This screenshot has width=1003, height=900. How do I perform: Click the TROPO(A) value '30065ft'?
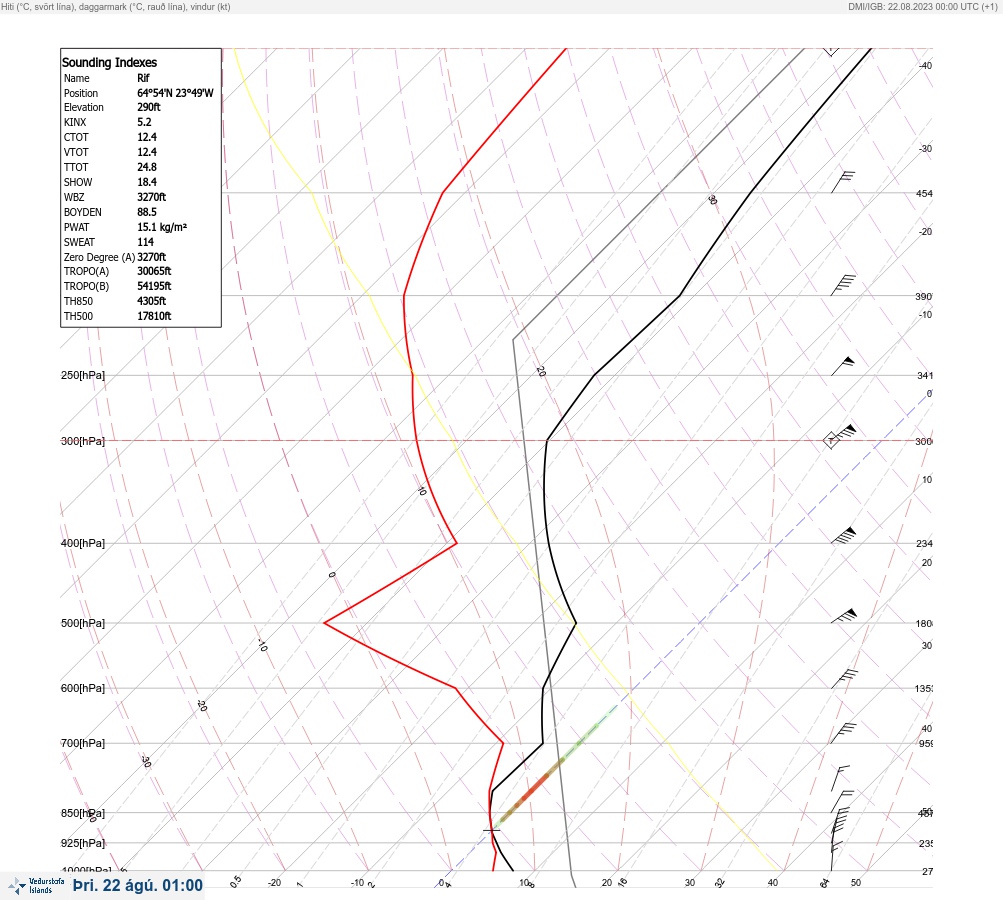click(154, 271)
